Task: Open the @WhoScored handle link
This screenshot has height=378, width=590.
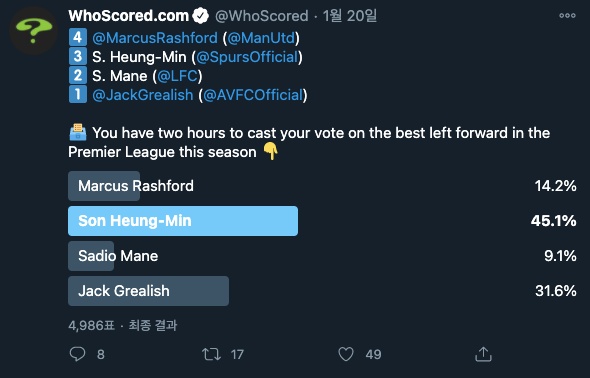Action: click(x=262, y=16)
